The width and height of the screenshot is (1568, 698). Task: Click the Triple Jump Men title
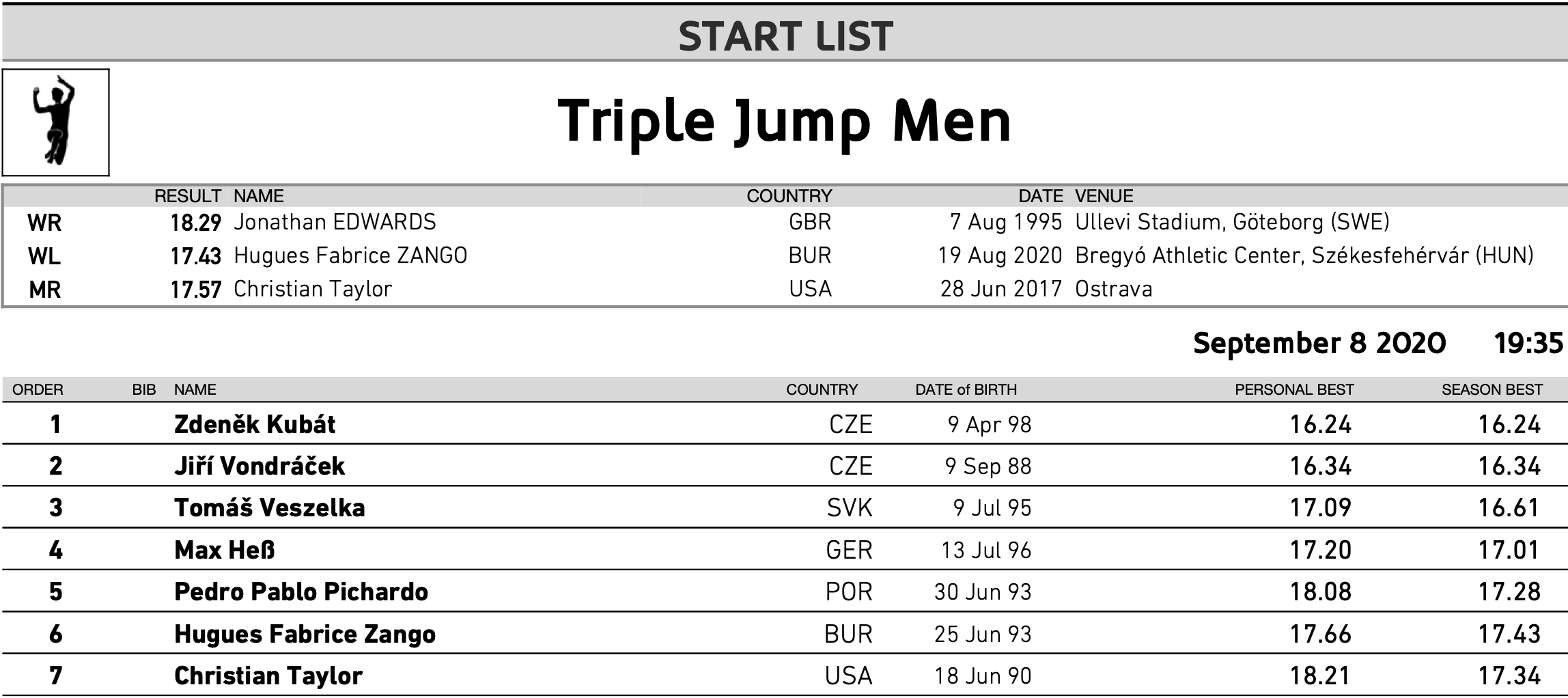pos(784,122)
